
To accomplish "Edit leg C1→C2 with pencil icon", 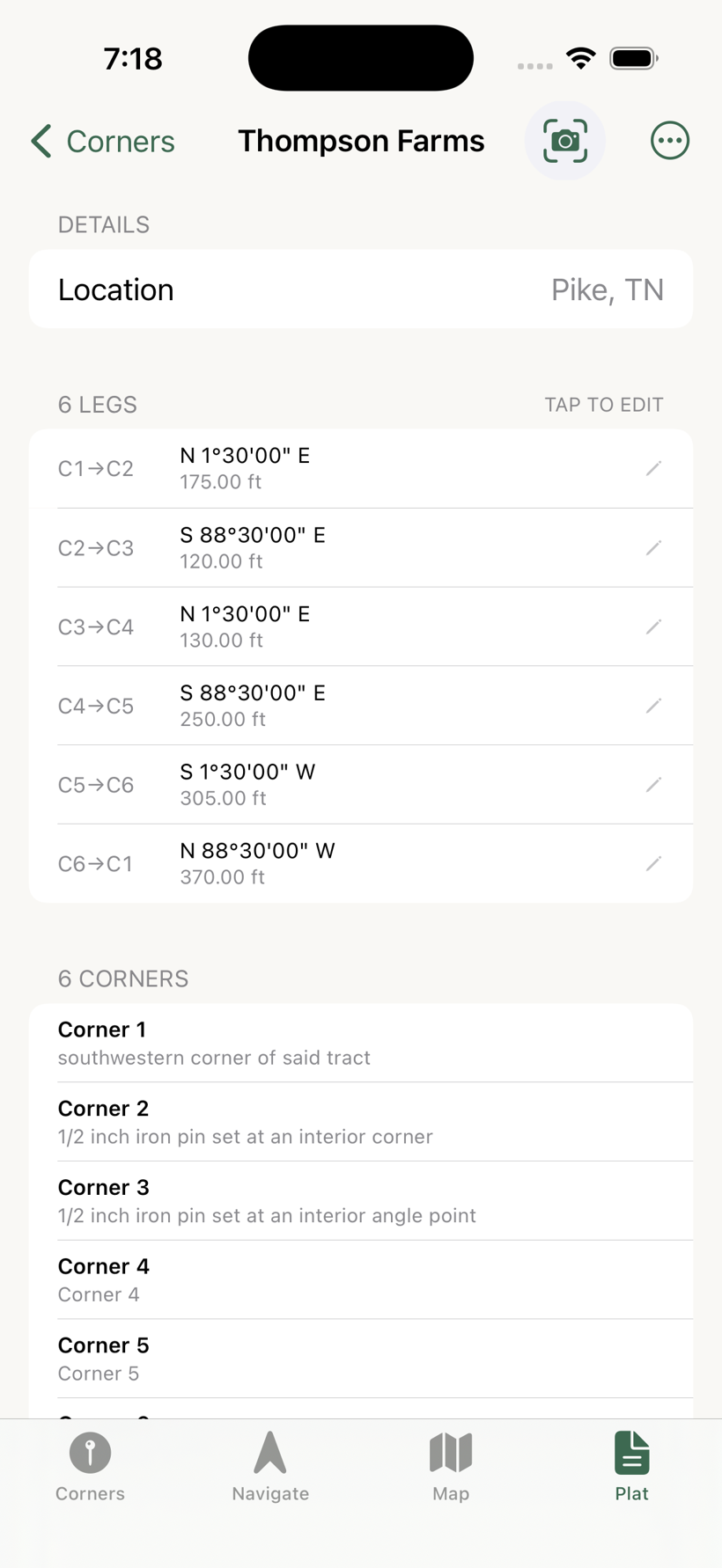I will pyautogui.click(x=653, y=468).
